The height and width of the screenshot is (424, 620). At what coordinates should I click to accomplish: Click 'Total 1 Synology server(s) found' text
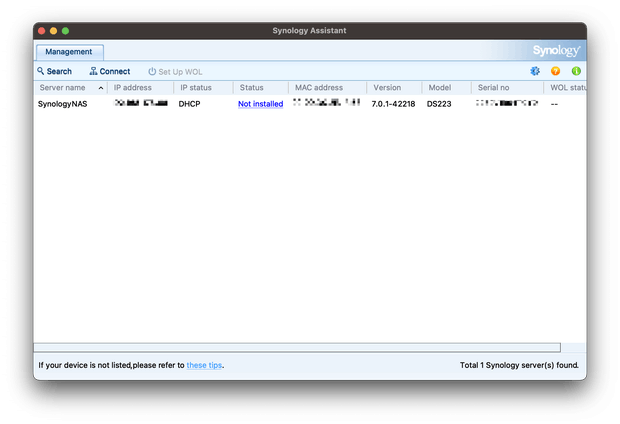click(x=519, y=365)
